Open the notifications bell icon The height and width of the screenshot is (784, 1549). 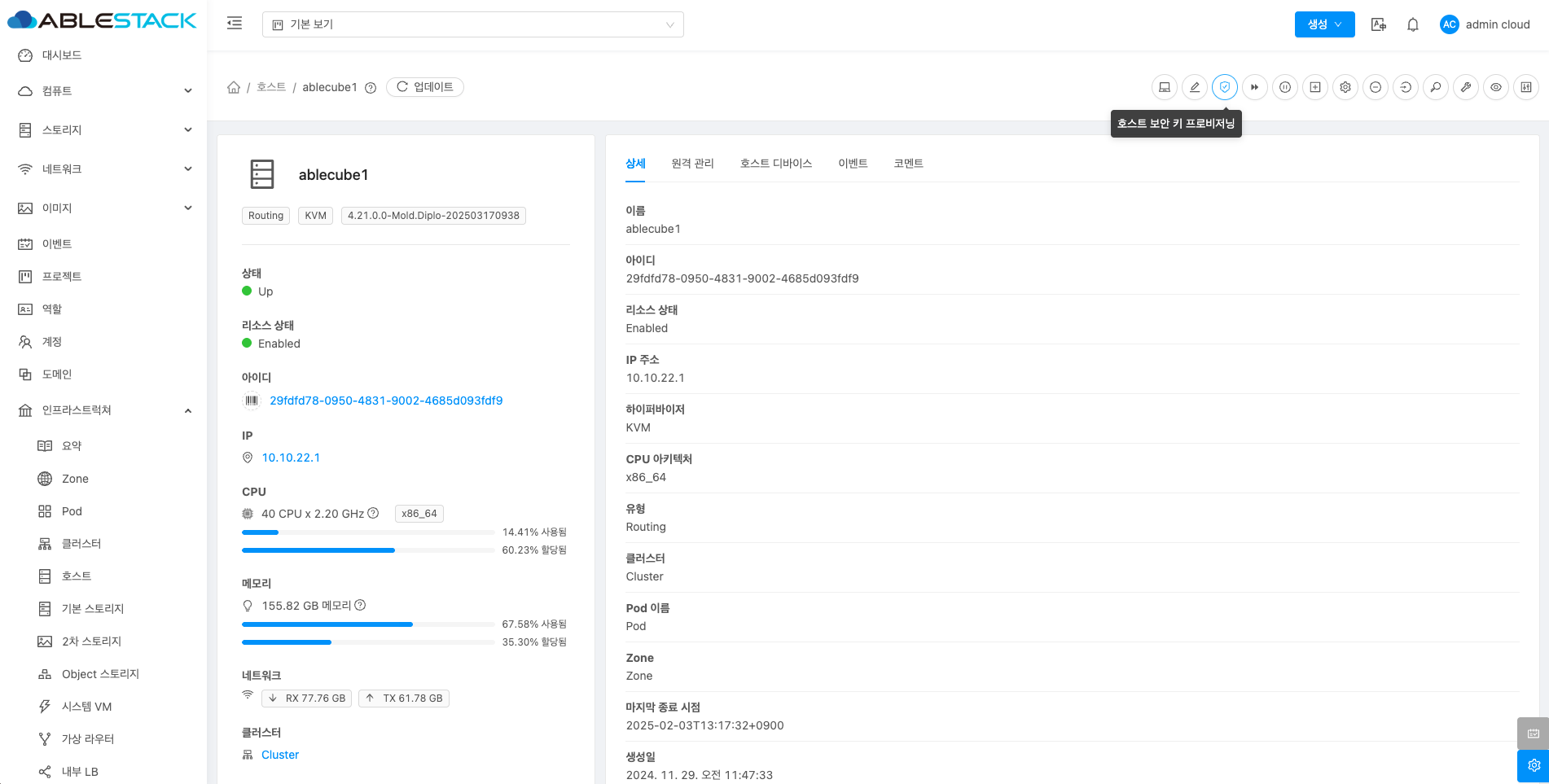pos(1412,24)
